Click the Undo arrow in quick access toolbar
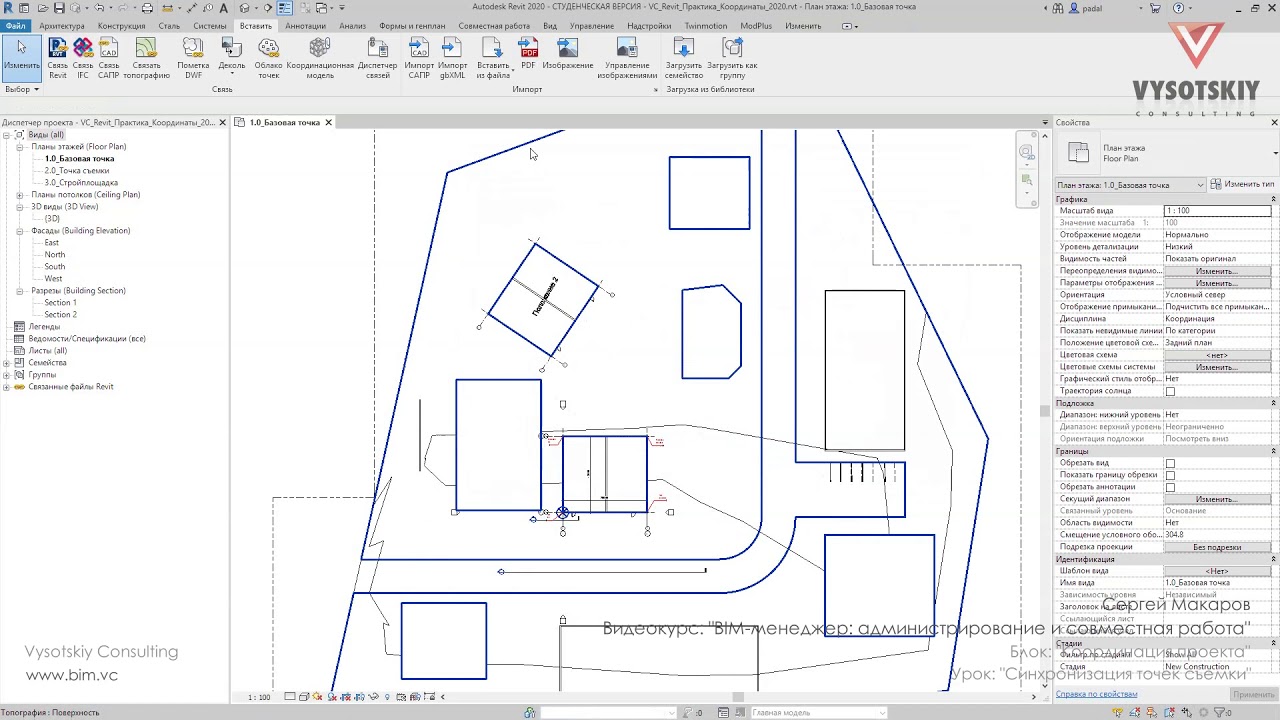This screenshot has height=720, width=1280. [99, 8]
